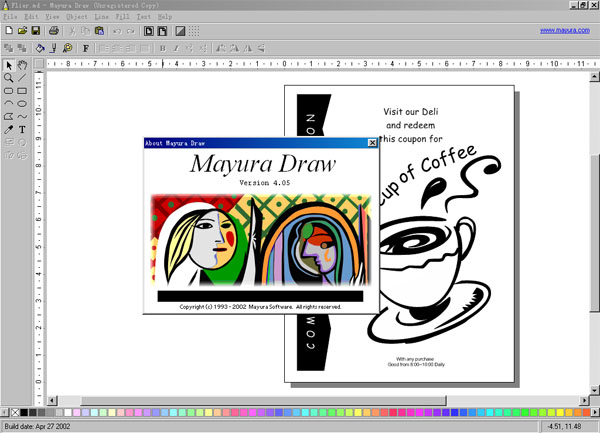
Task: Pick the black color swatch
Action: [24, 412]
